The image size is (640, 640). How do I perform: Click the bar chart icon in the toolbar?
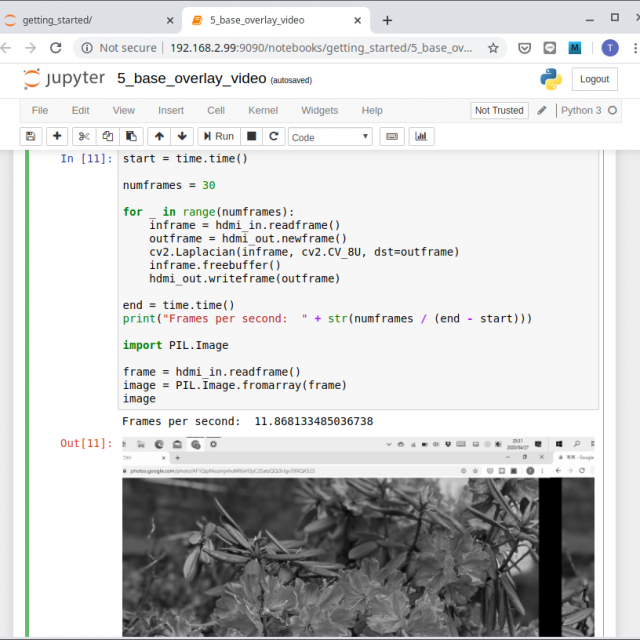pyautogui.click(x=422, y=136)
